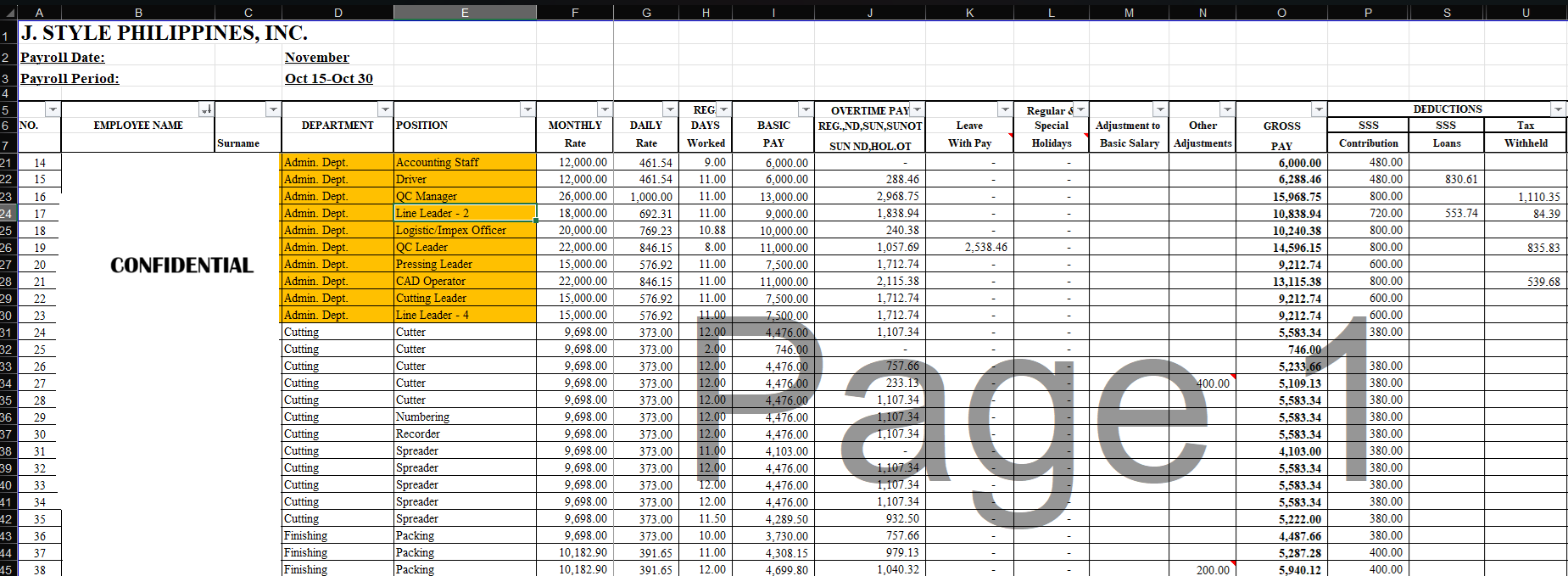
Task: Open the NO. column filter dropdown
Action: pos(53,109)
